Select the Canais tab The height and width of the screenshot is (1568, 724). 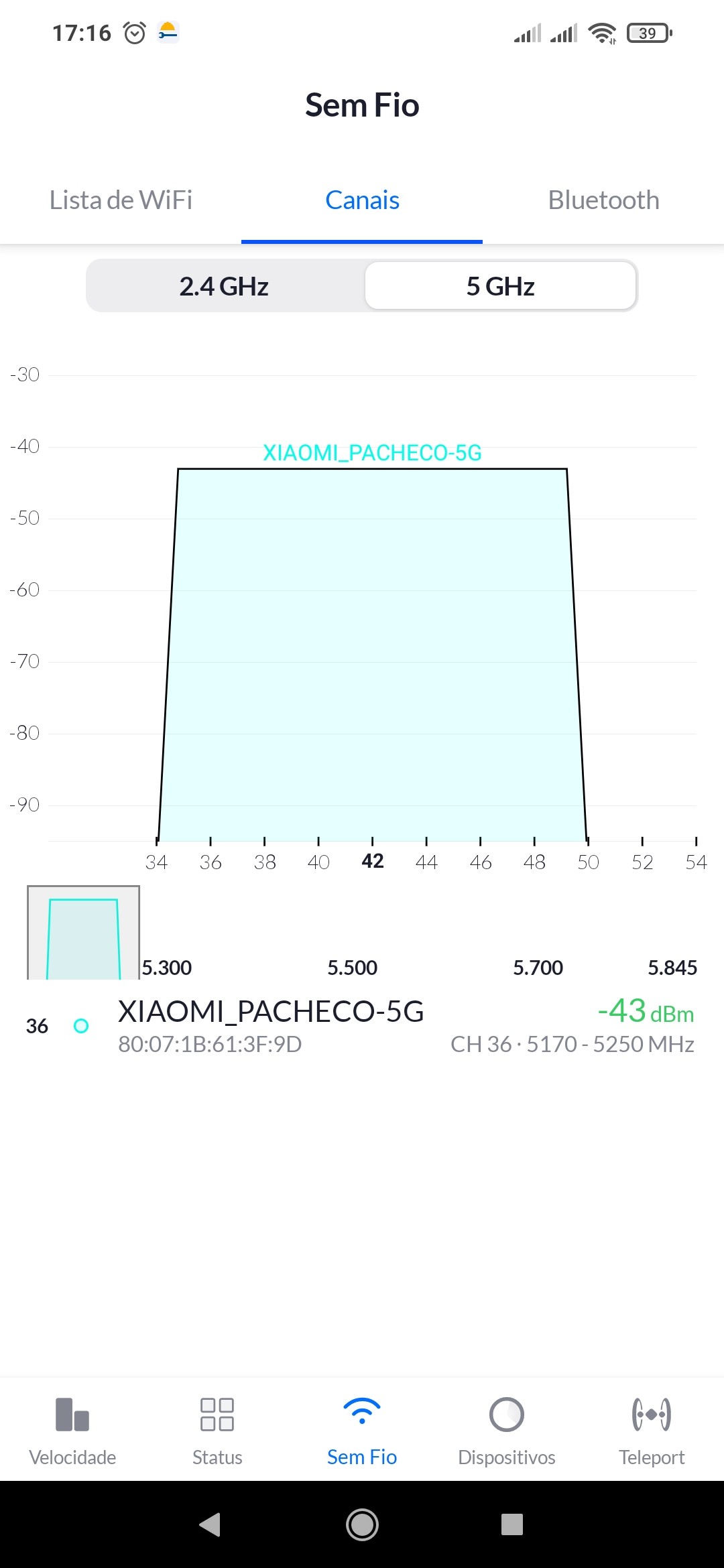pyautogui.click(x=362, y=200)
